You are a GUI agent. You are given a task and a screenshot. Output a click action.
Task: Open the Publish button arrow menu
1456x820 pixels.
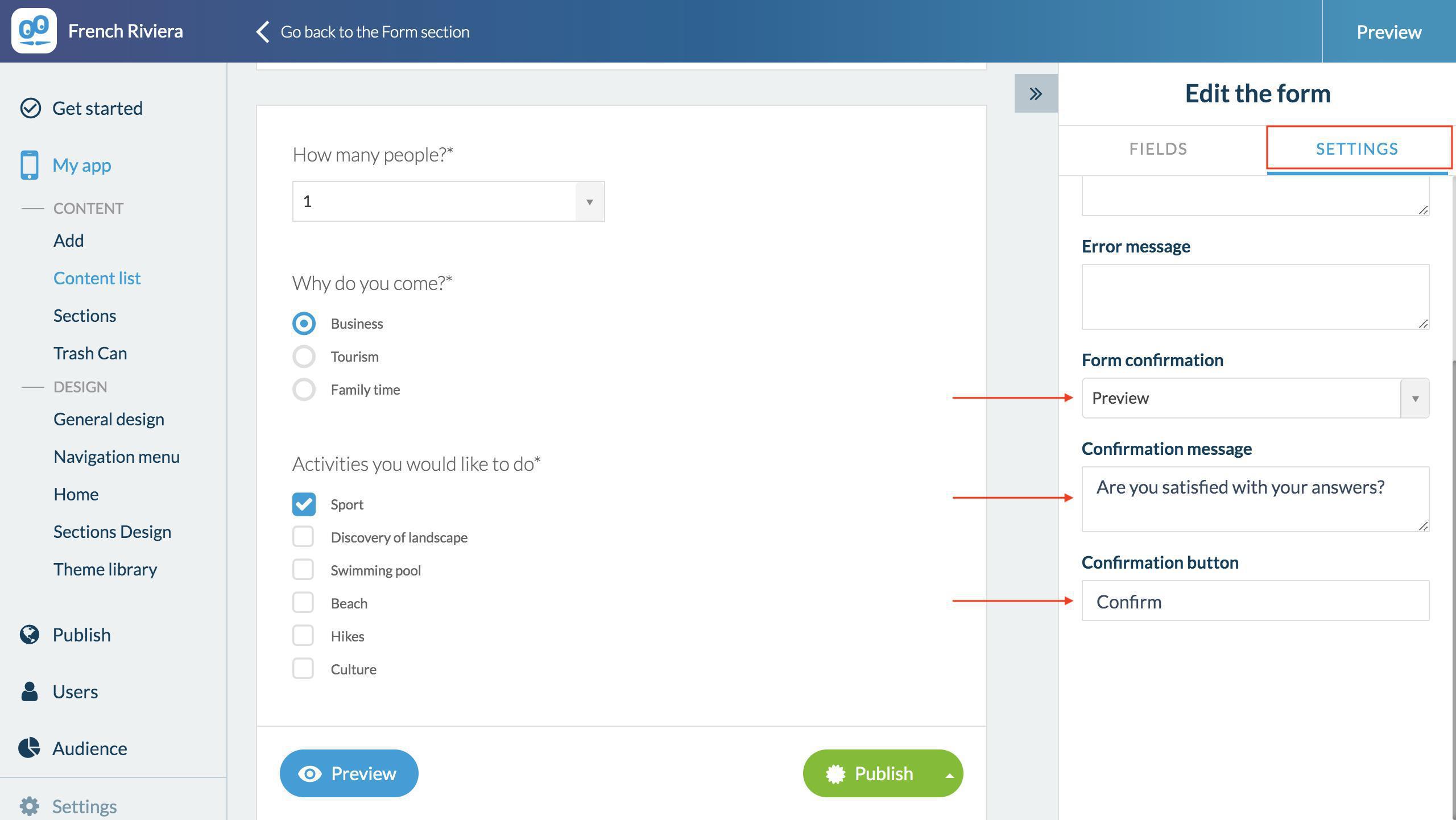coord(949,775)
